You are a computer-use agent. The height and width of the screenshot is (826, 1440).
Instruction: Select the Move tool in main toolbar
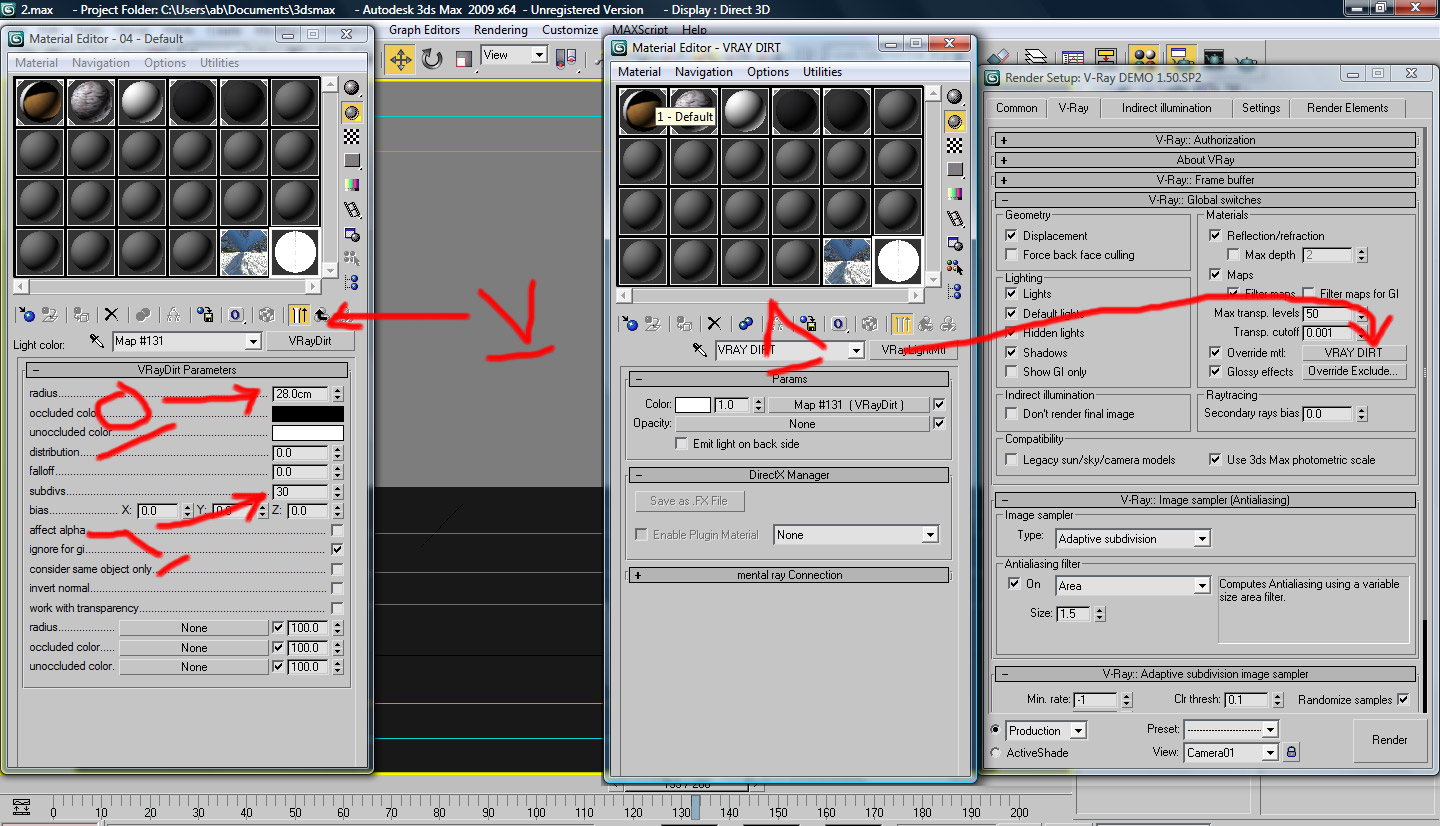(400, 58)
